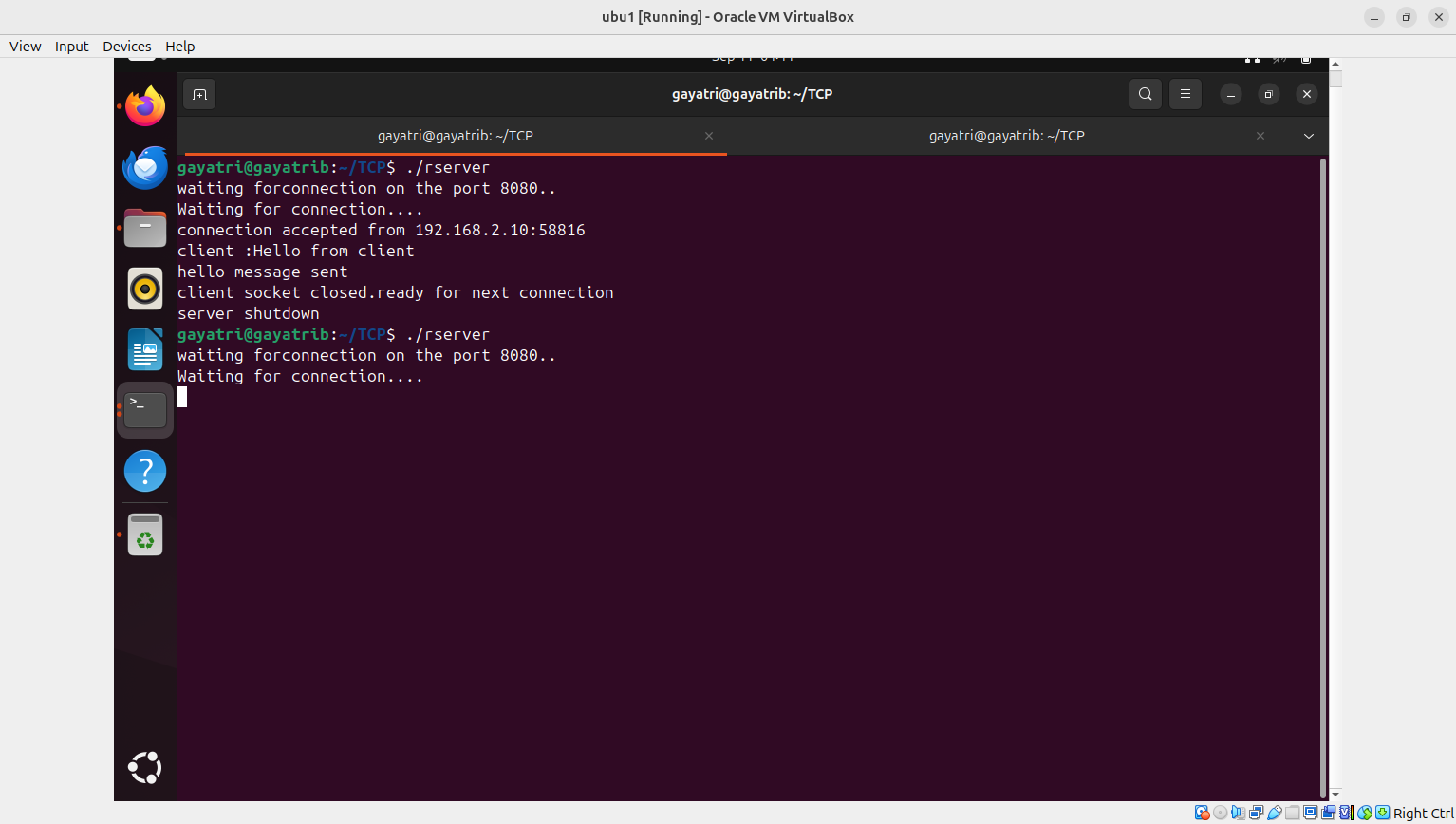Close the second terminal tab
1456x824 pixels.
[x=1260, y=136]
